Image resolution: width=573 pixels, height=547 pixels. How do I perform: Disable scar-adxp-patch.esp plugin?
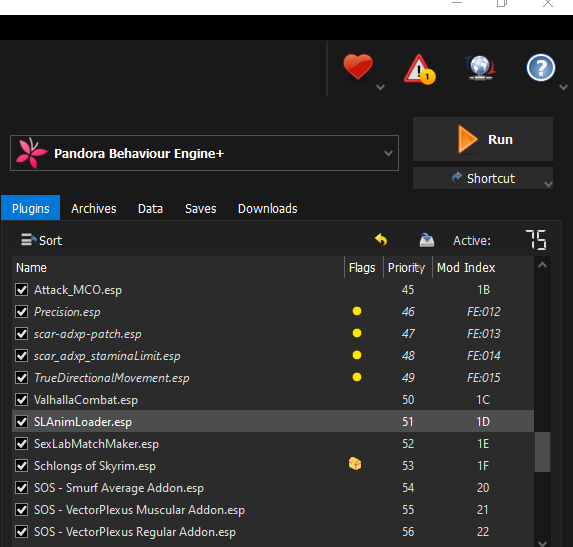click(x=22, y=334)
